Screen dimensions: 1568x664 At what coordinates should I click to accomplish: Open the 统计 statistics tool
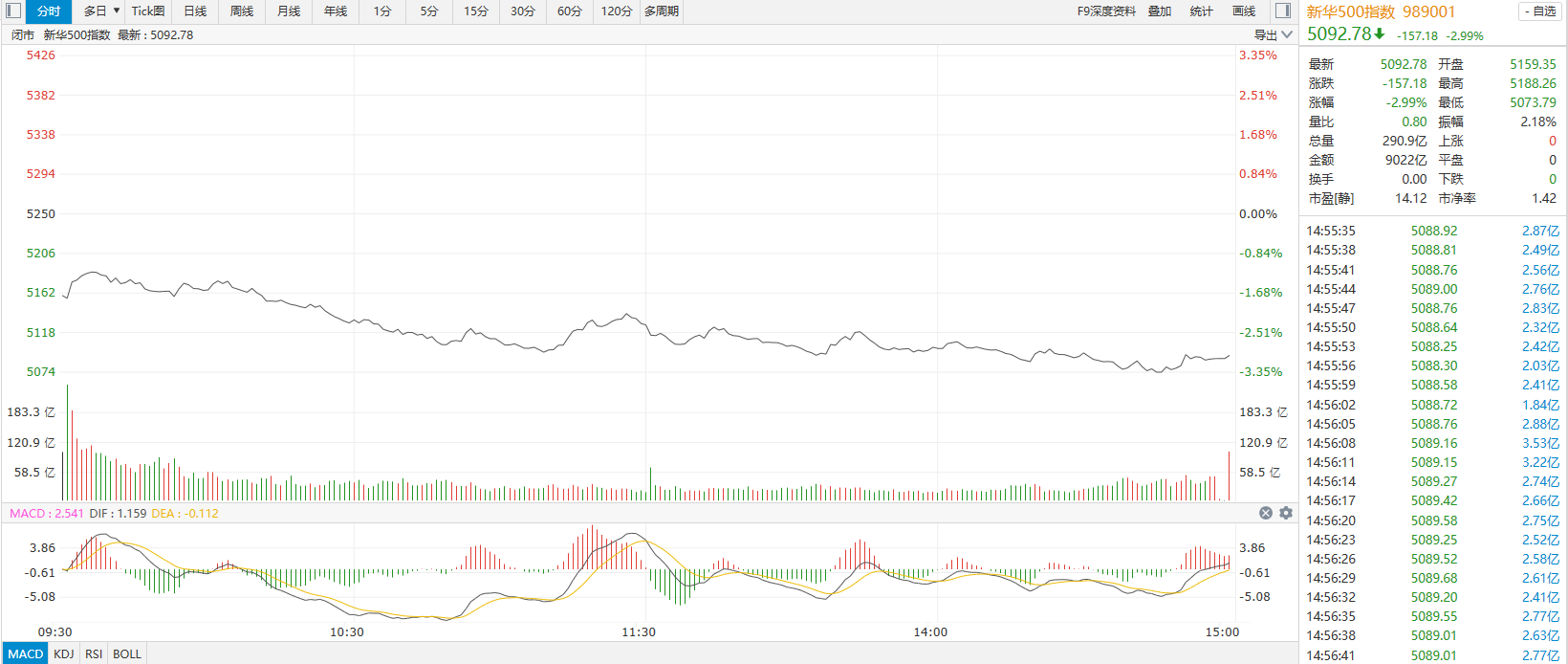[1202, 11]
